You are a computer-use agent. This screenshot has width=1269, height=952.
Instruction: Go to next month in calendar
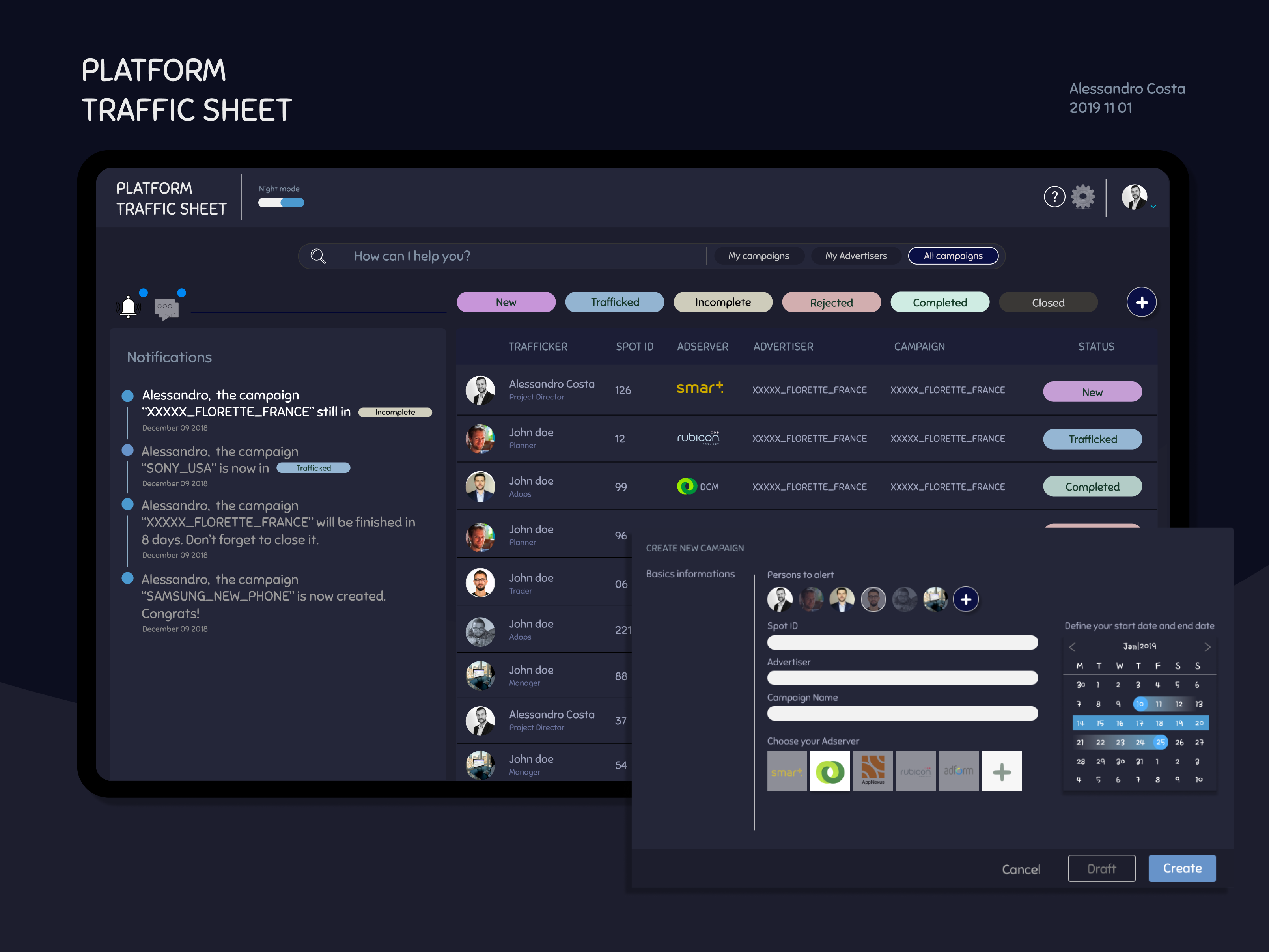[x=1207, y=647]
